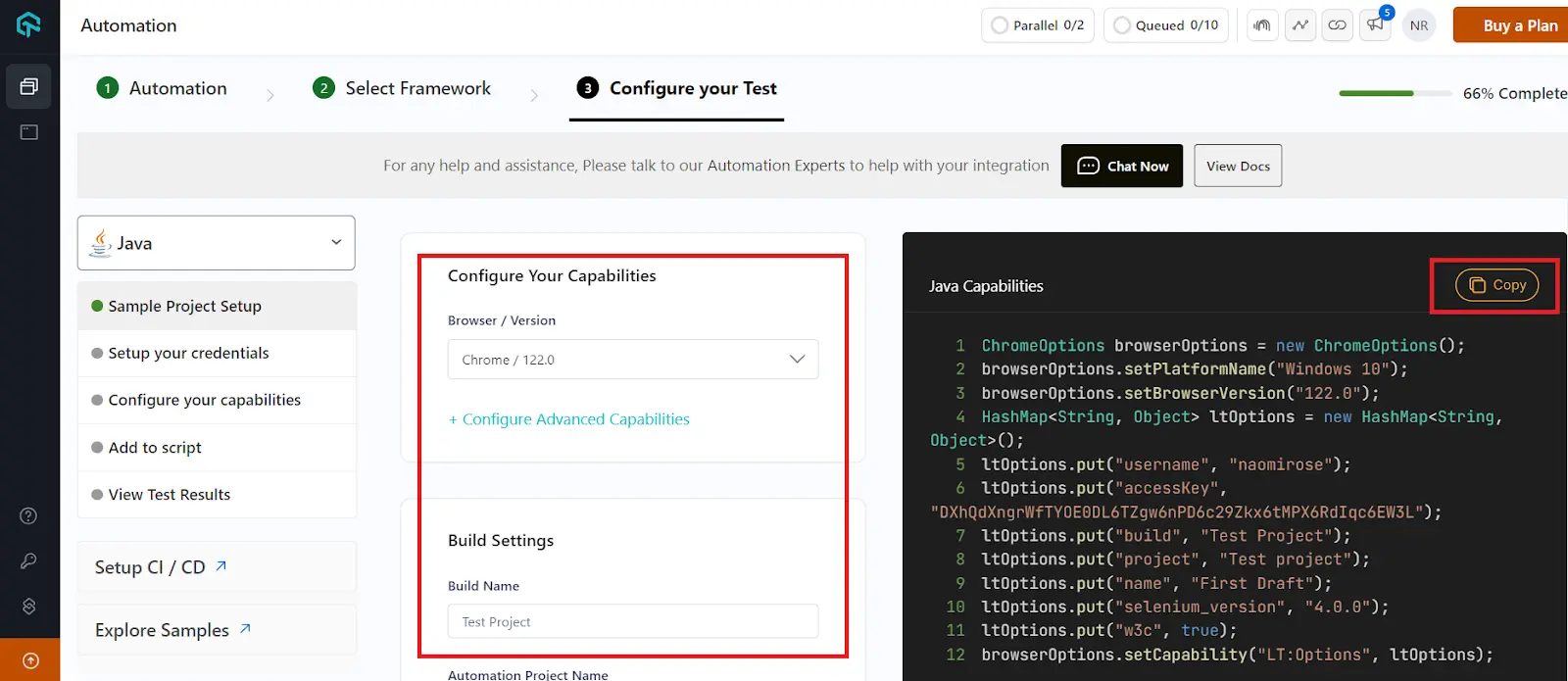
Task: Click the Configure Your Capabilities heading
Action: click(552, 276)
